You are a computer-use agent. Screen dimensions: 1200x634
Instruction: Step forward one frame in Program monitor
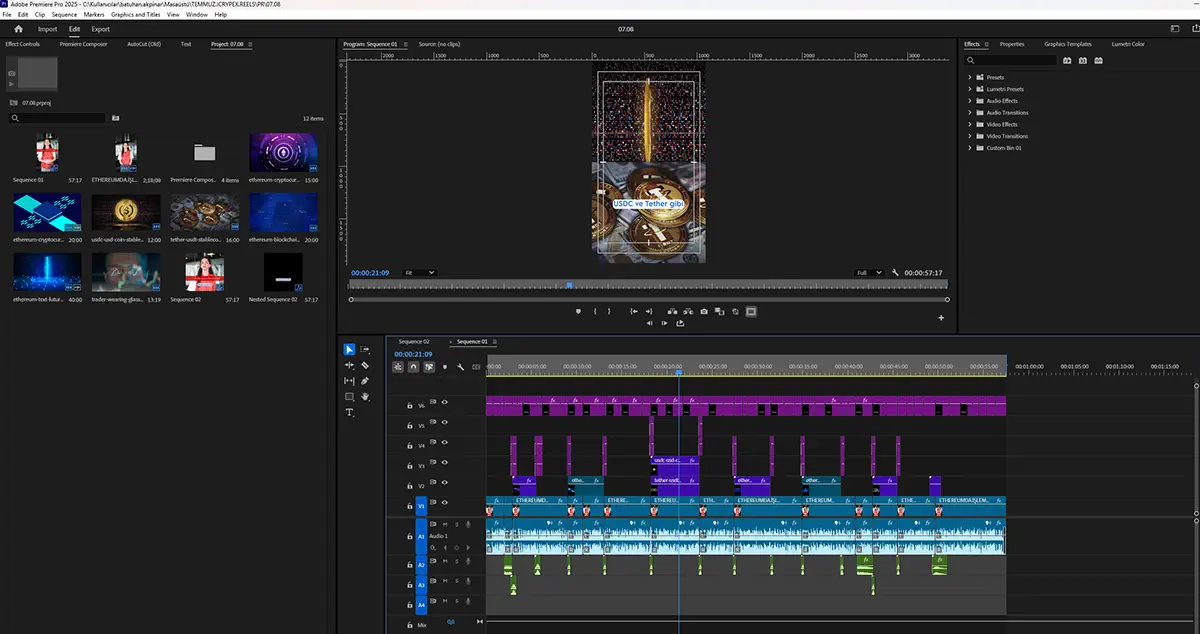[x=665, y=323]
